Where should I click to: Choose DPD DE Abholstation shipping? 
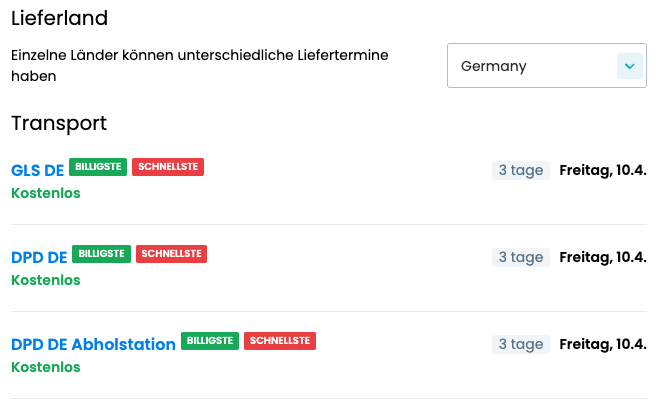[93, 344]
